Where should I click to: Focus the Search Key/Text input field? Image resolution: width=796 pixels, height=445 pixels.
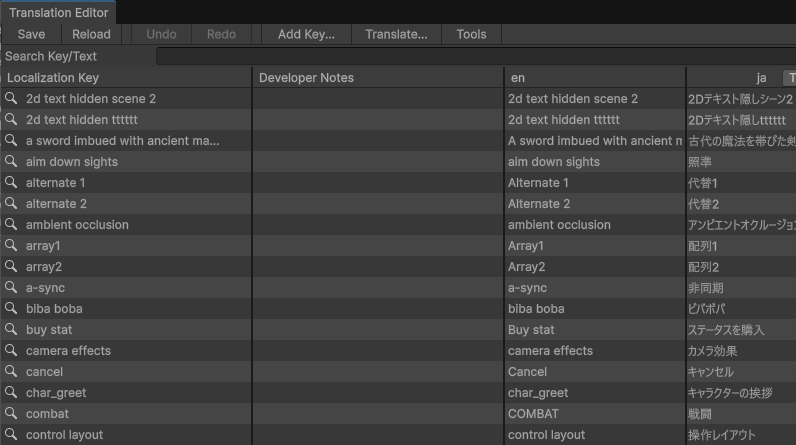click(475, 57)
